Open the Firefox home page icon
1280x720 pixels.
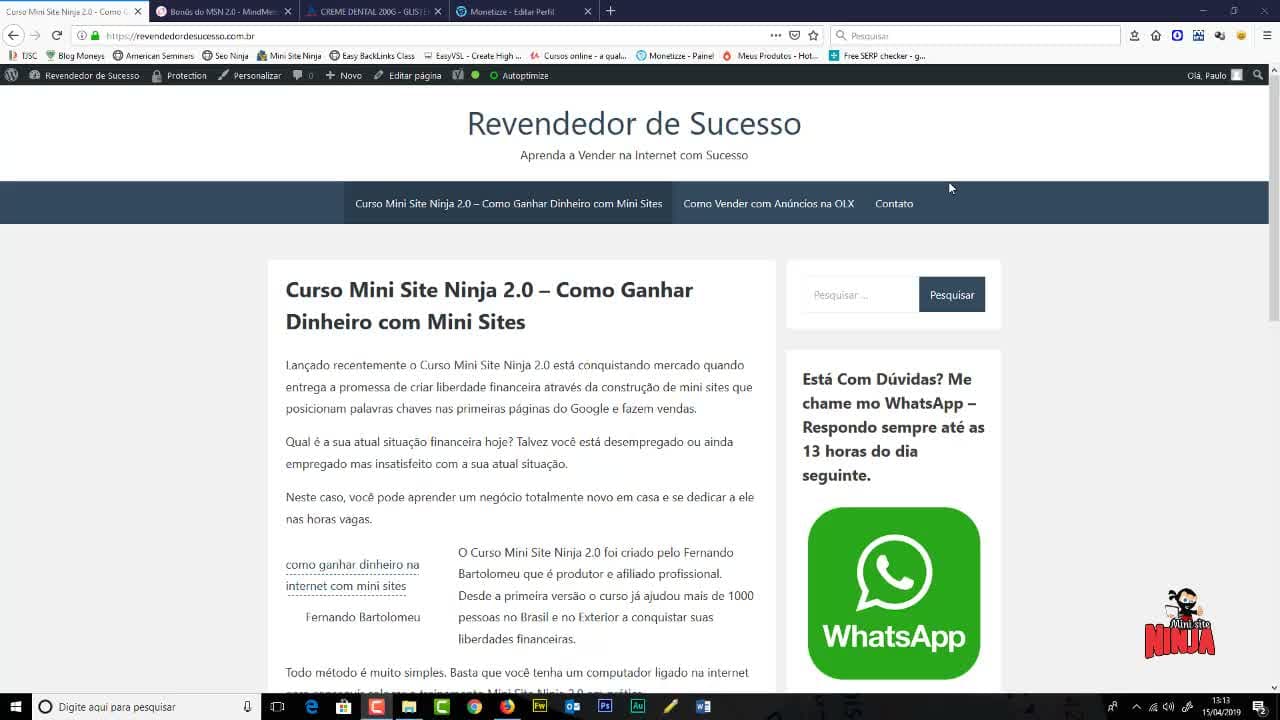click(1156, 35)
